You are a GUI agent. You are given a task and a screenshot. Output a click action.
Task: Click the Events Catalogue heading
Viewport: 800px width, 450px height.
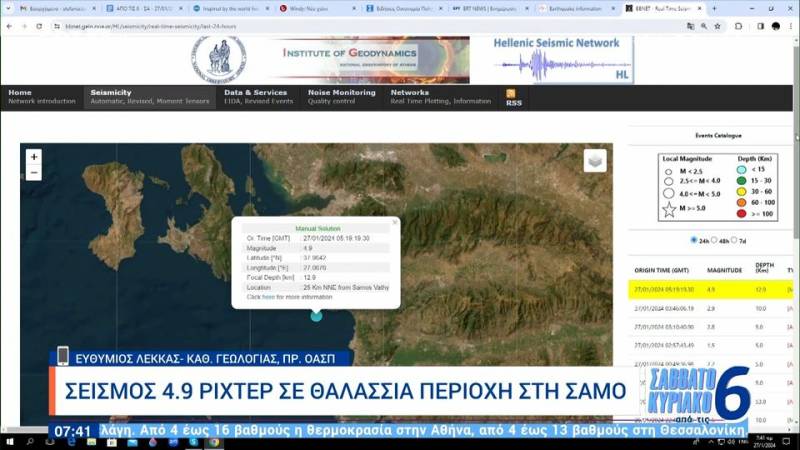click(718, 136)
